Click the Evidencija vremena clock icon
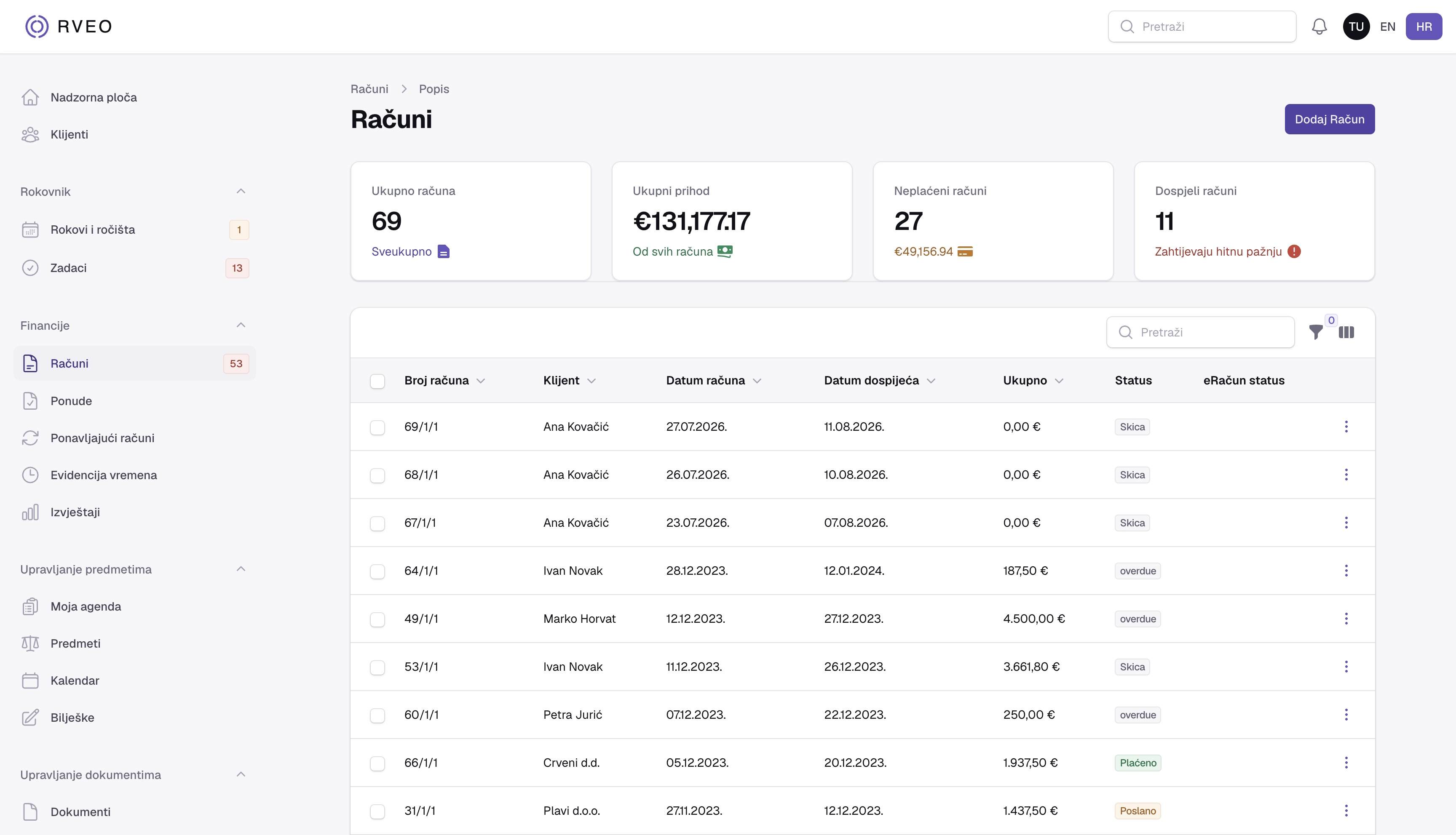1456x835 pixels. (30, 475)
